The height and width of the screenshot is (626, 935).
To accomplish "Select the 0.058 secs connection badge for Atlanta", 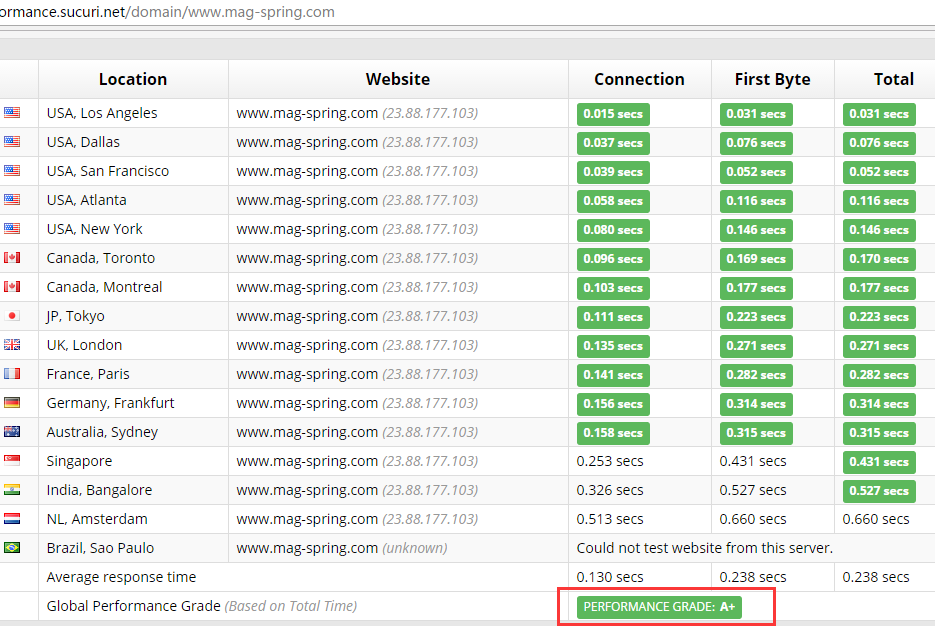I will pos(613,201).
